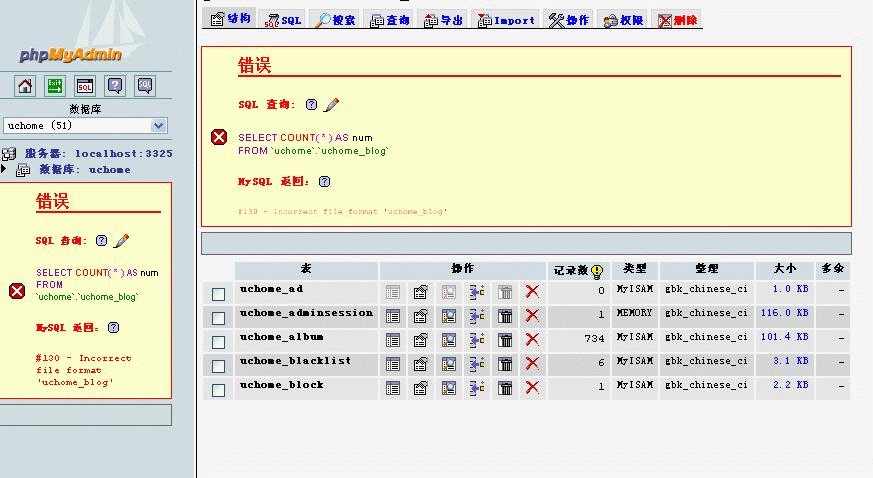Image resolution: width=873 pixels, height=478 pixels.
Task: Go to phpMyAdmin home icon
Action: click(x=25, y=86)
